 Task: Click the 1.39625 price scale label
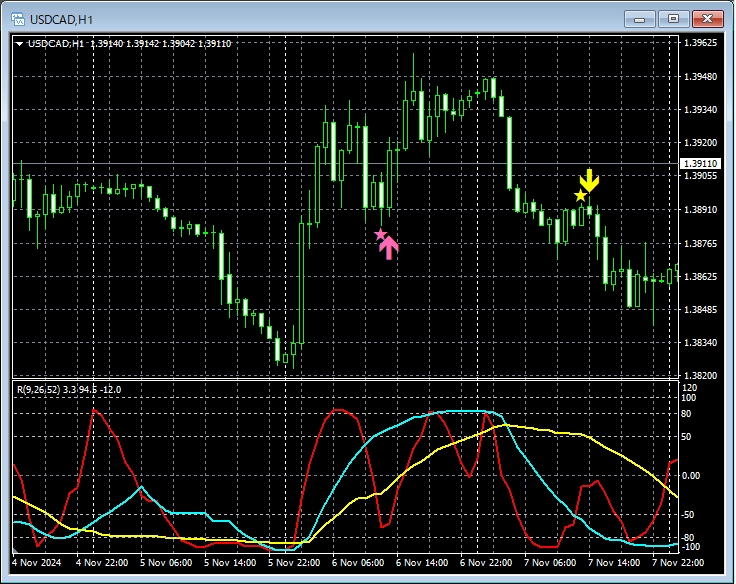point(698,43)
